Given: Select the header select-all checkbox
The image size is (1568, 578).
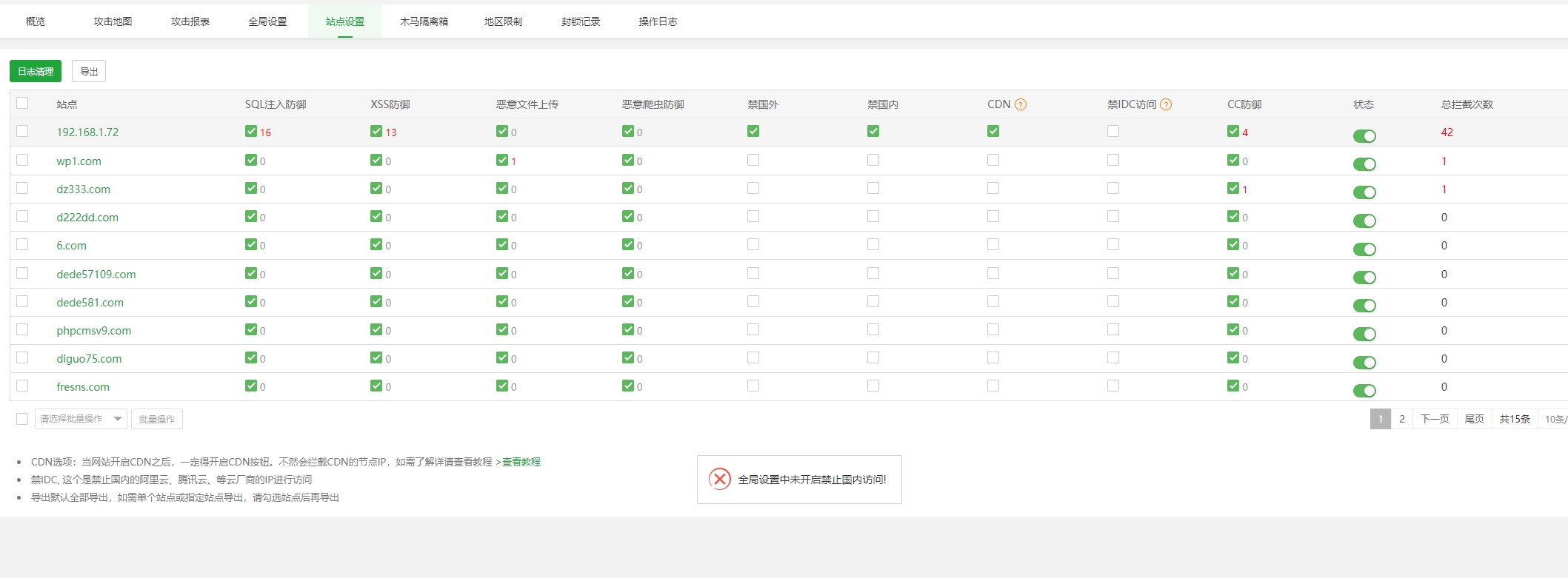Looking at the screenshot, I should click(22, 104).
